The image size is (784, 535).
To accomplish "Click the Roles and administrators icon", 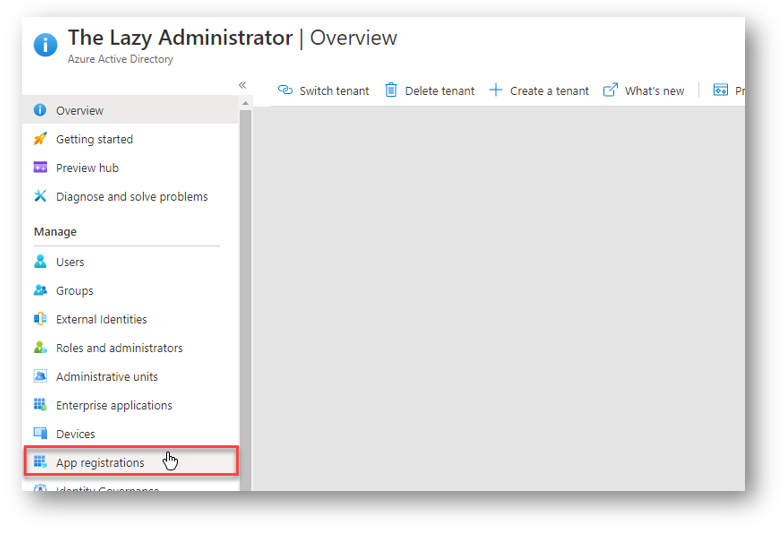I will (x=40, y=347).
